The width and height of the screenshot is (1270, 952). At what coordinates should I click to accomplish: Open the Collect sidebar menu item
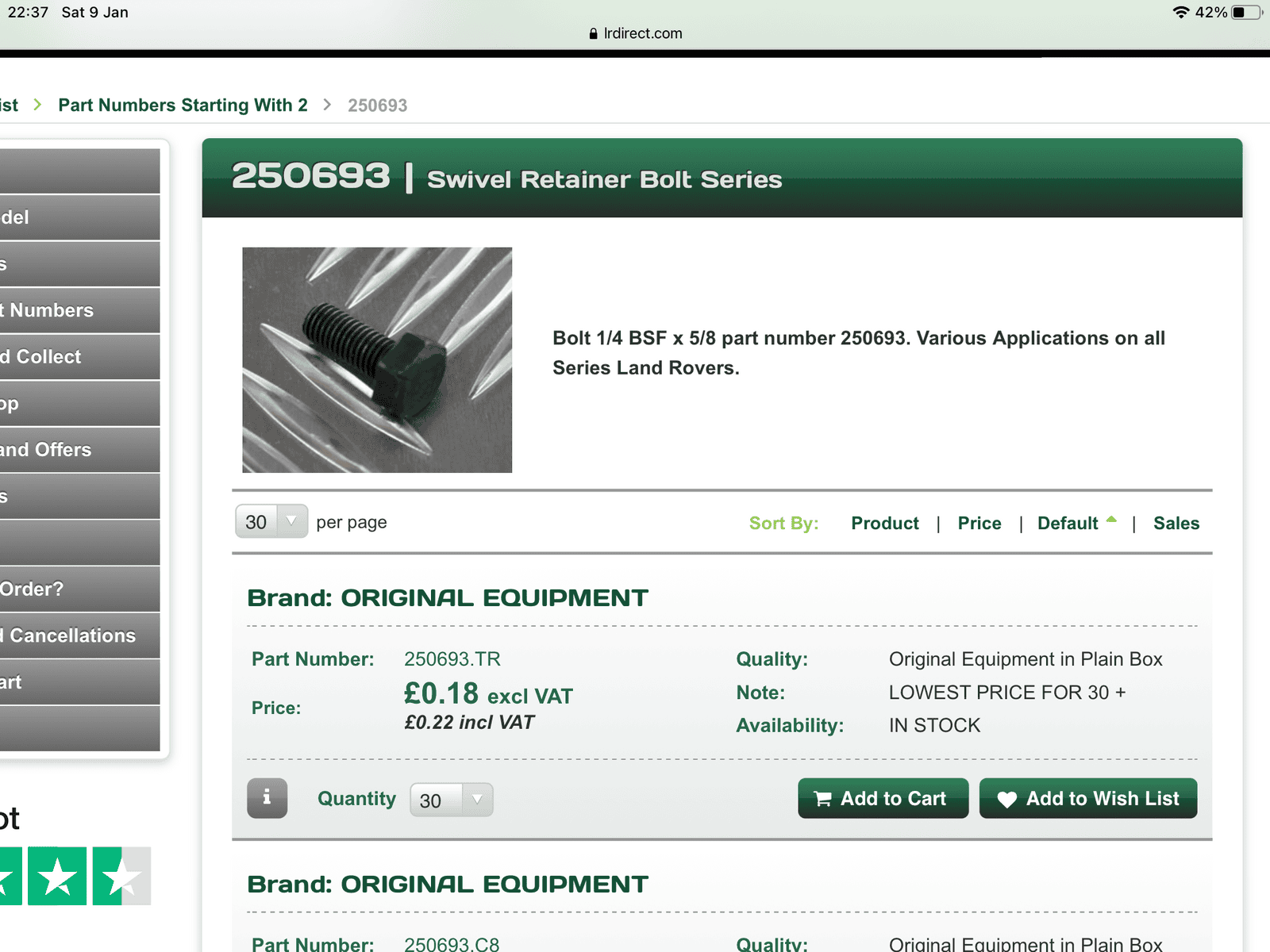[79, 357]
